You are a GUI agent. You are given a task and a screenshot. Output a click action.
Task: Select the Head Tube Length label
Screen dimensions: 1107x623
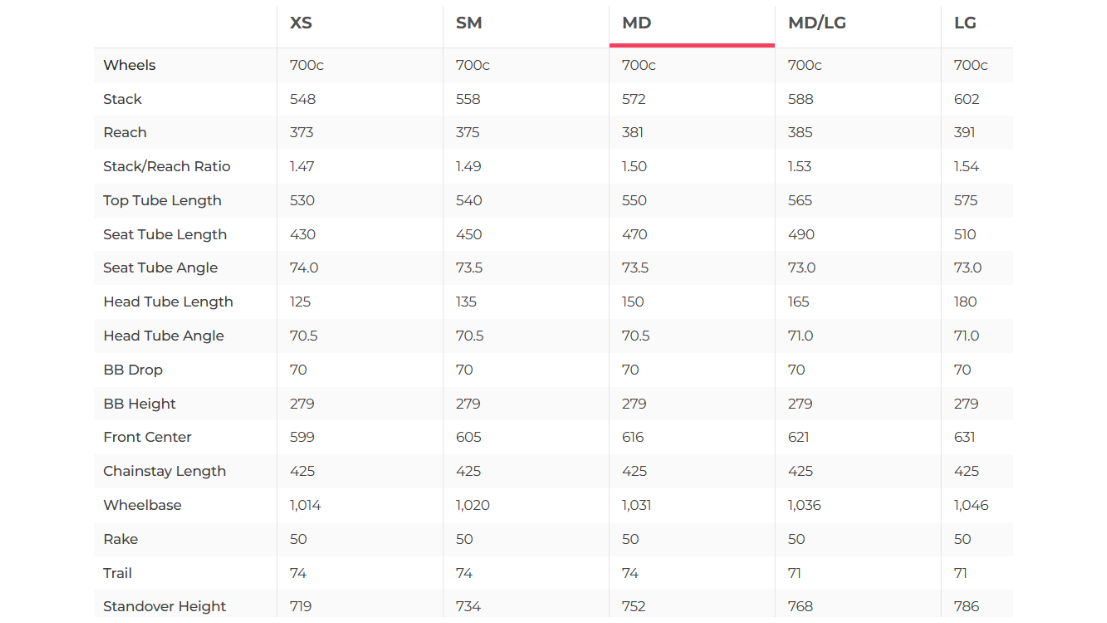tap(168, 302)
